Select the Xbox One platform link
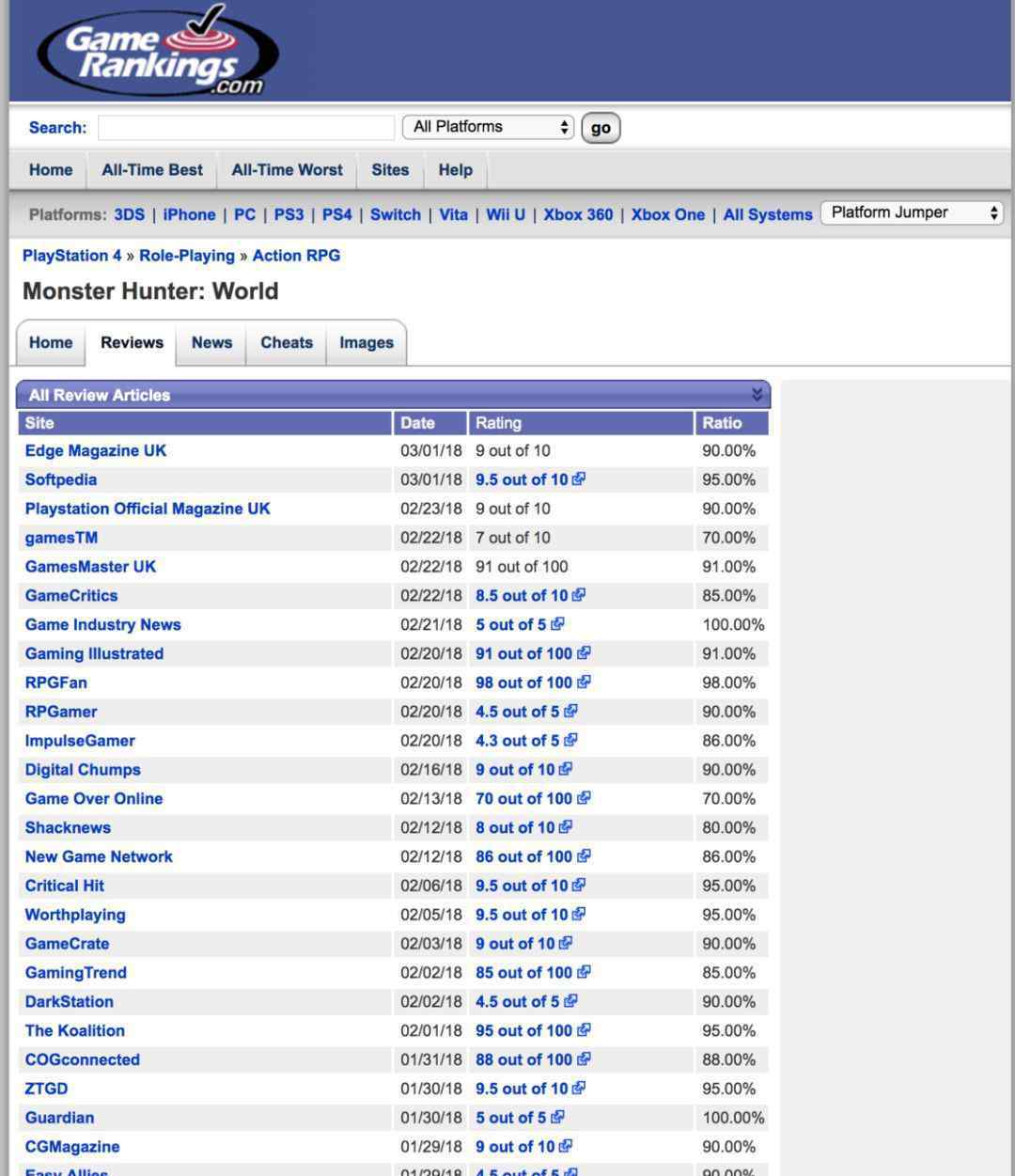The image size is (1015, 1176). coord(667,214)
